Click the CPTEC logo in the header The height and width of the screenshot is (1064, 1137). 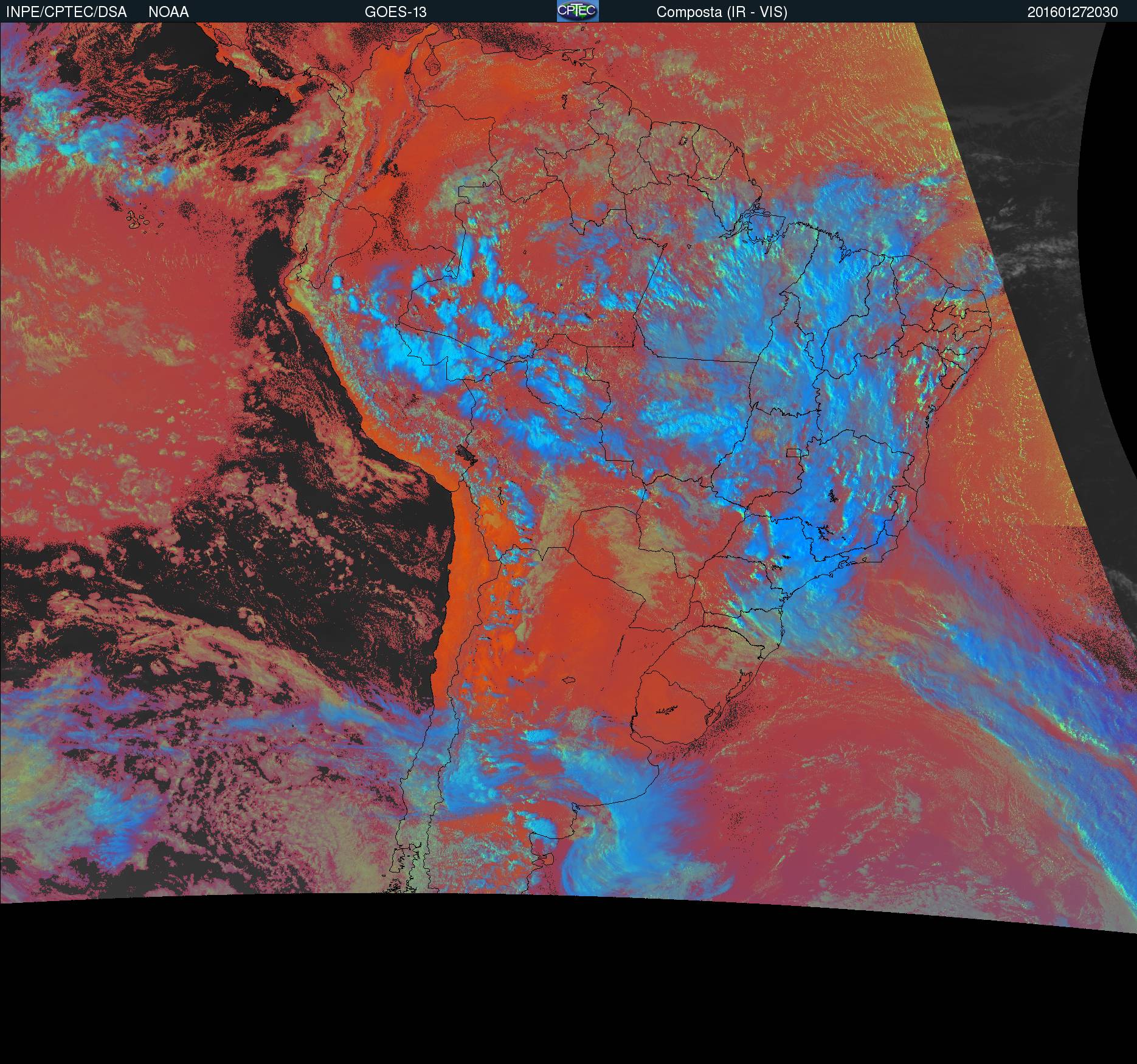pos(578,11)
